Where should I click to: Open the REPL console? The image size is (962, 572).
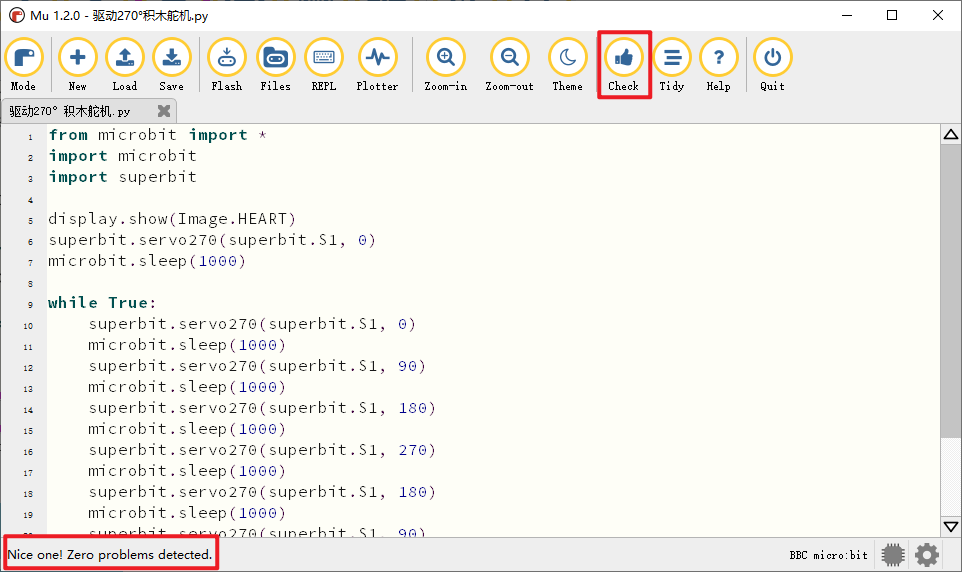click(324, 64)
